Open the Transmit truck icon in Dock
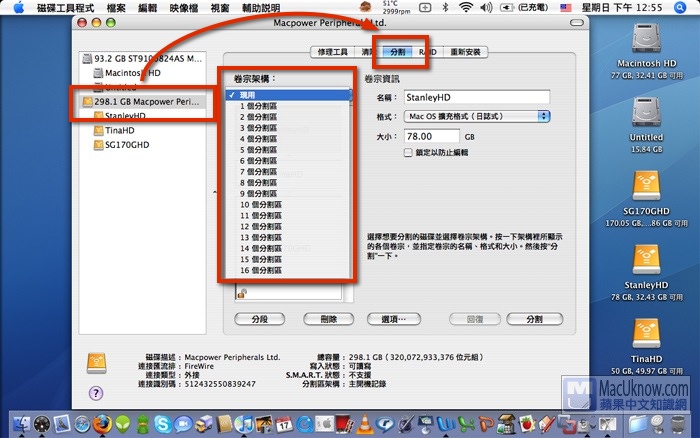700x438 pixels. tap(204, 424)
